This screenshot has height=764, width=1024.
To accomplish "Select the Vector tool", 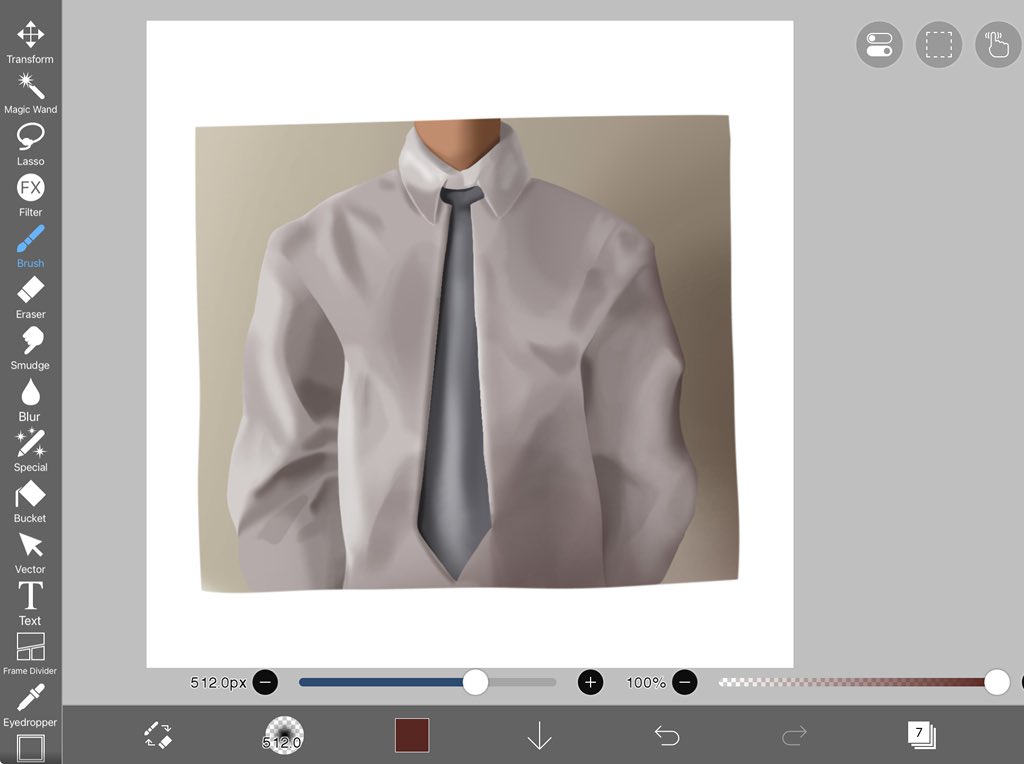I will pyautogui.click(x=30, y=552).
